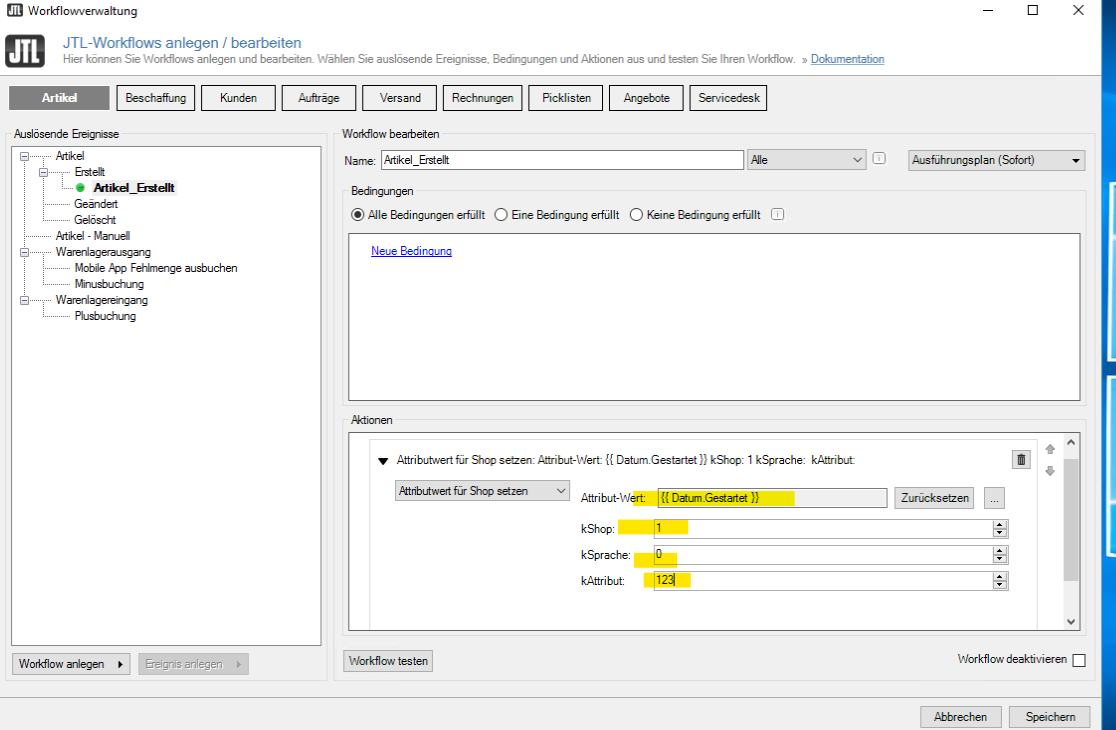This screenshot has height=730, width=1116.
Task: Click the ellipsis button beside Zurücksetzen
Action: (x=994, y=498)
